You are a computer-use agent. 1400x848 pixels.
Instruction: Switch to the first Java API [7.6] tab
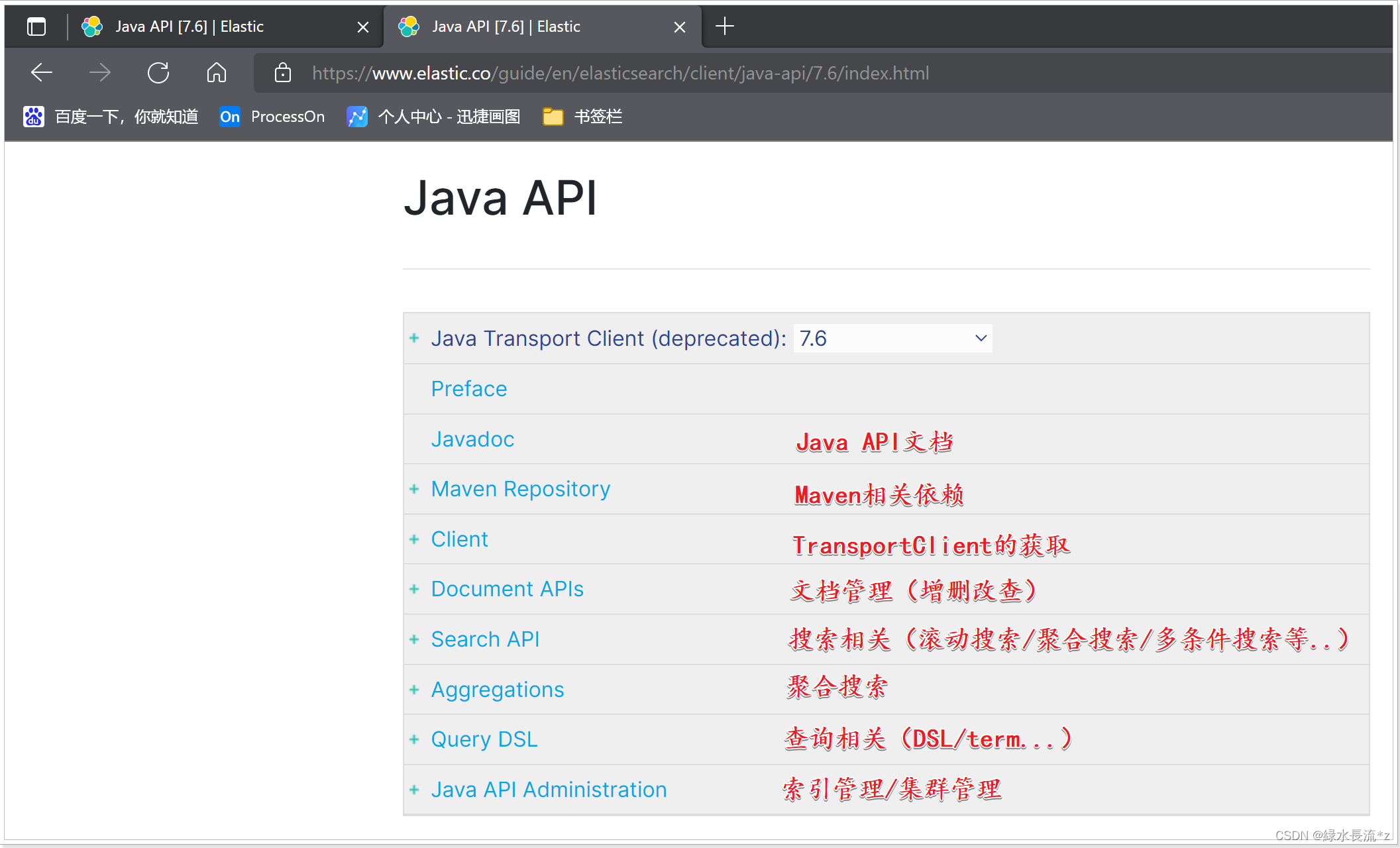[226, 26]
